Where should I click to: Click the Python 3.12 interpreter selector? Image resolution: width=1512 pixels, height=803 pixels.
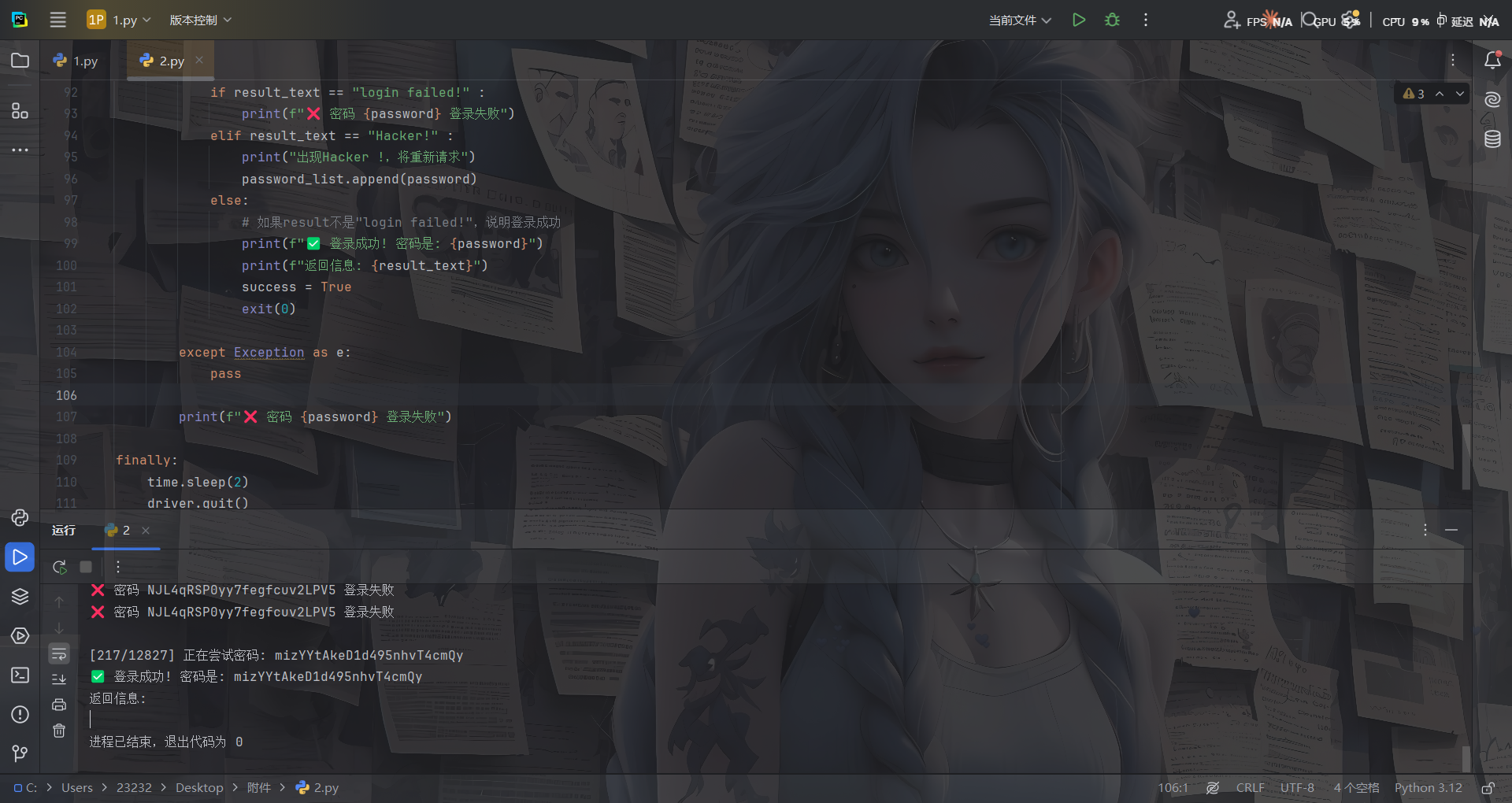pos(1428,788)
